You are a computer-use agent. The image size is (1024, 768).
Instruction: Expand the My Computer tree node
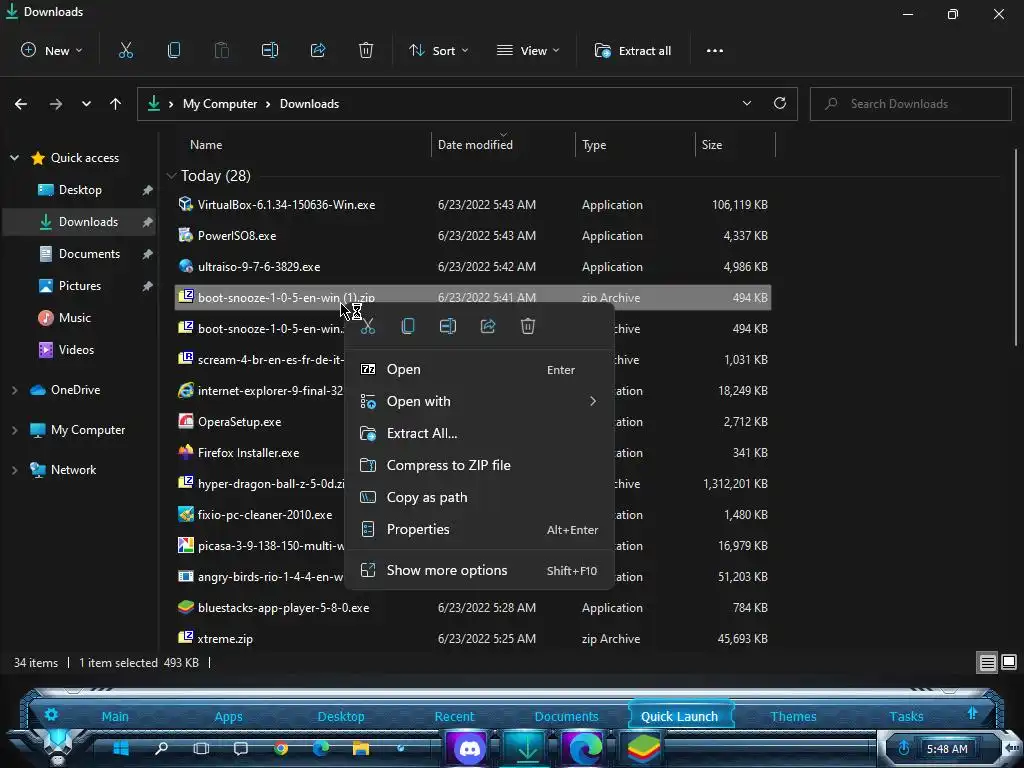click(14, 430)
